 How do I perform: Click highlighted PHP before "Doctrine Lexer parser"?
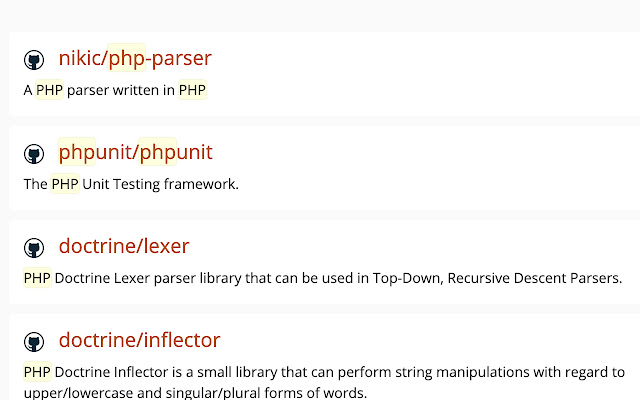37,278
